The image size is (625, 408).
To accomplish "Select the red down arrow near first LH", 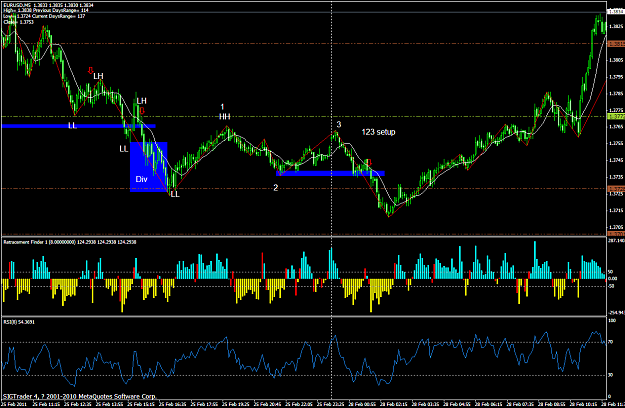I will [x=90, y=71].
